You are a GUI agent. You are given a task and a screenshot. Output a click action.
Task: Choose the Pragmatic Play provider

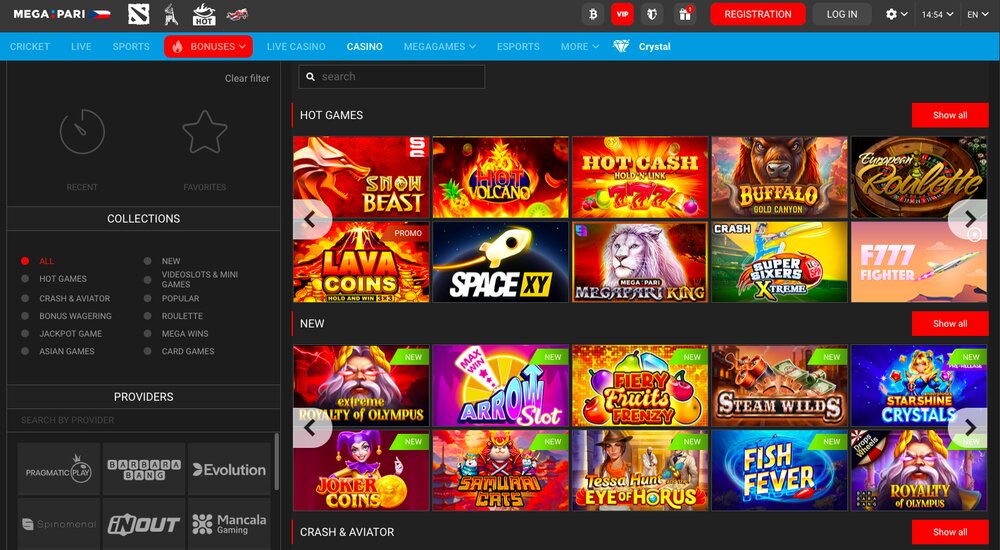(x=59, y=470)
